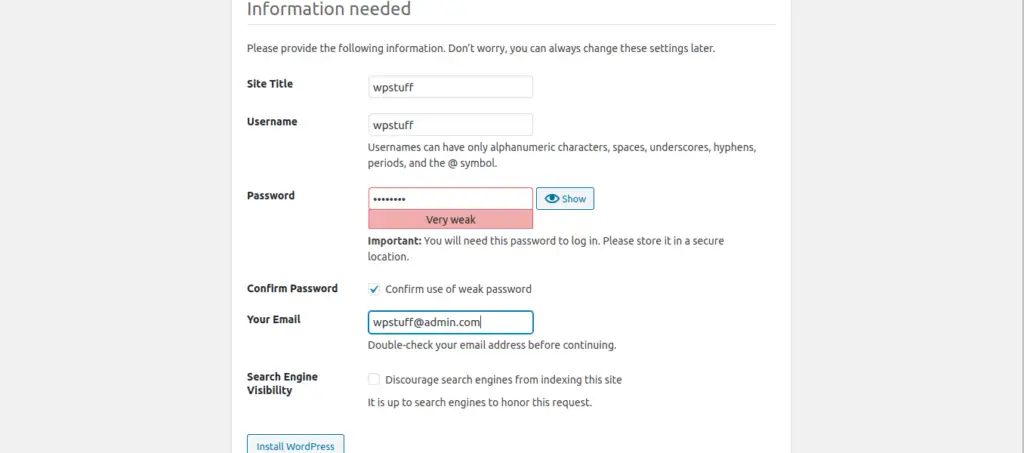The image size is (1024, 453).
Task: Click the 'Confirm use of weak password' label text
Action: tap(458, 289)
